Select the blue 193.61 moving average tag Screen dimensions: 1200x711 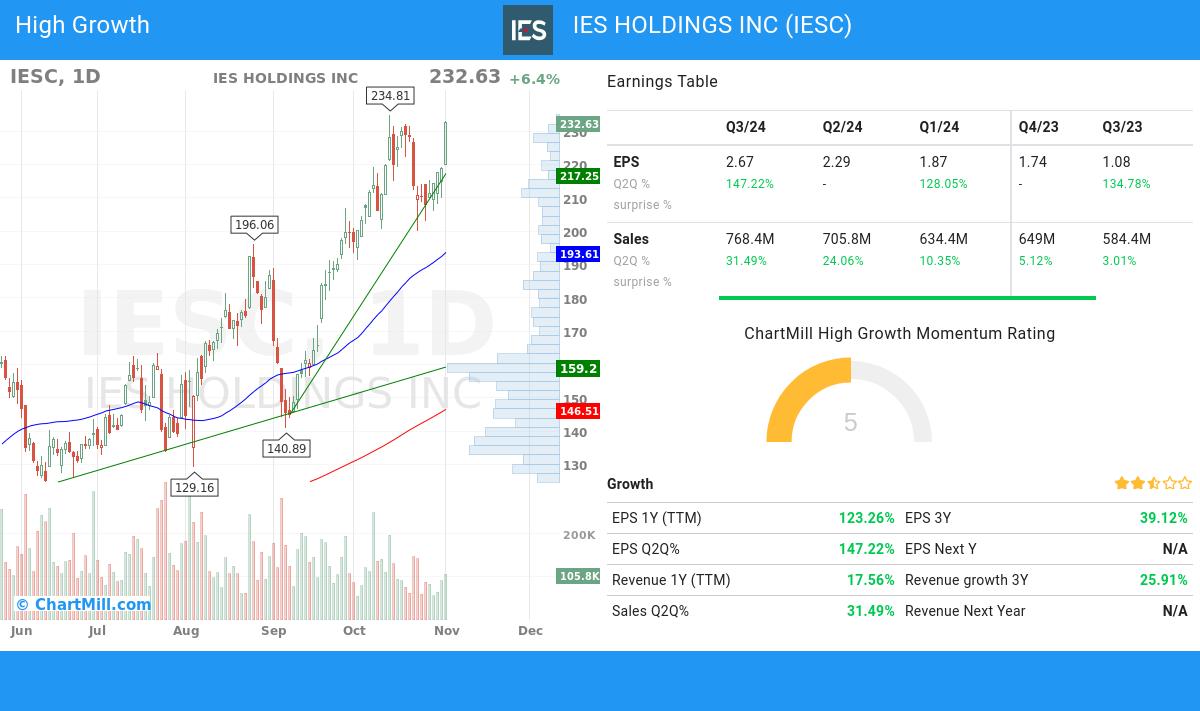(579, 254)
